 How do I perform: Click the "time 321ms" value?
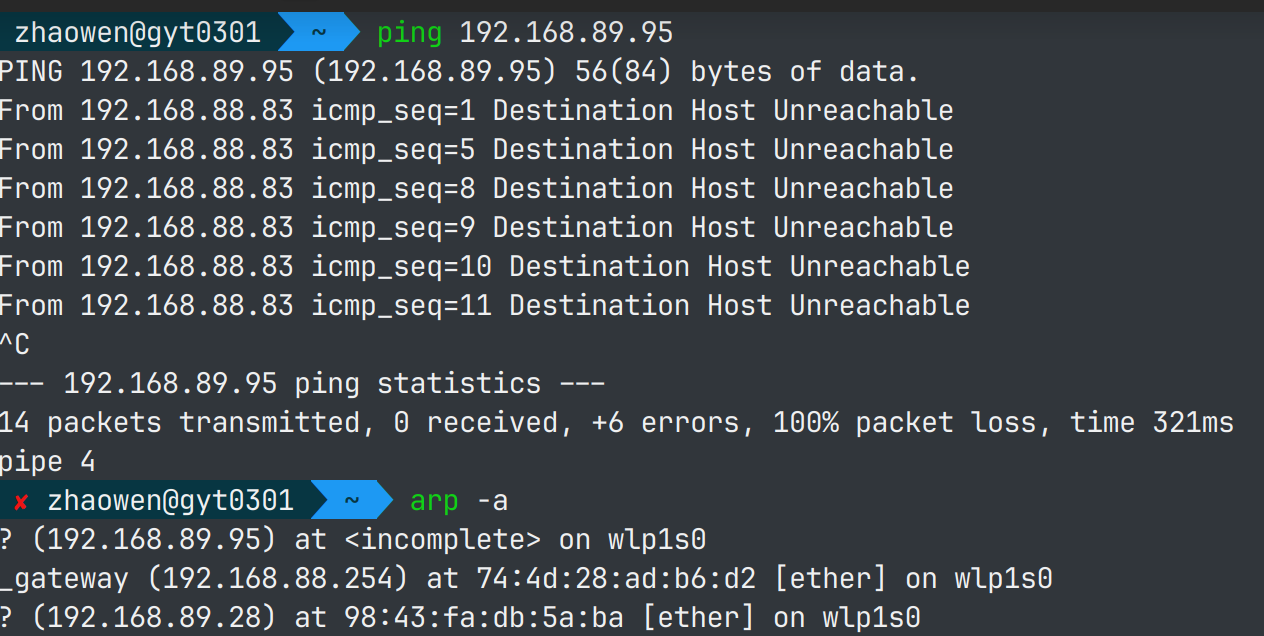click(1152, 423)
